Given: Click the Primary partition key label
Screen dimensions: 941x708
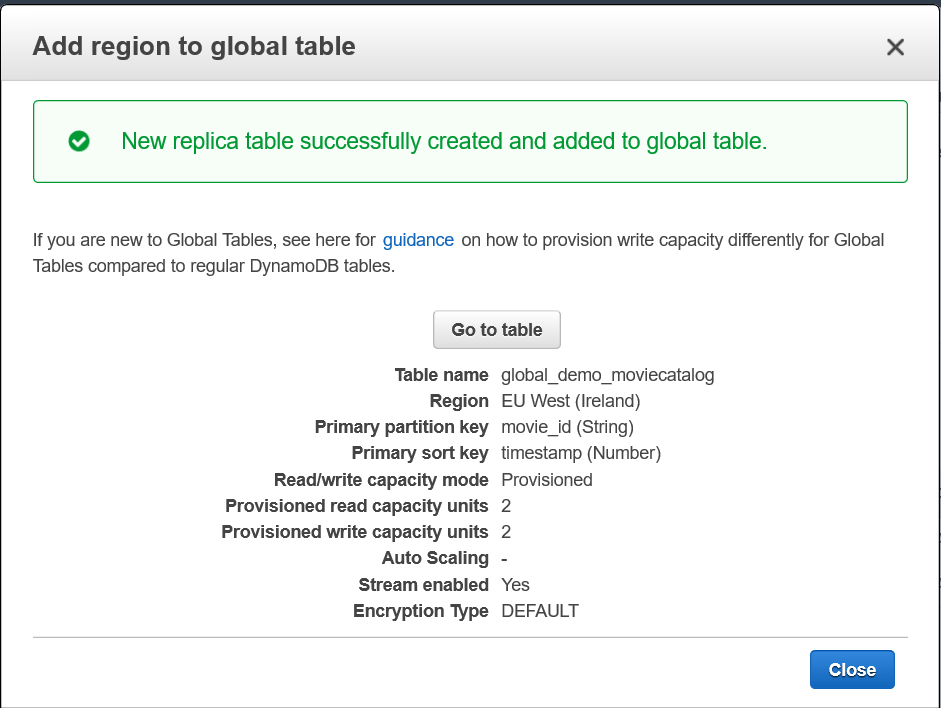Looking at the screenshot, I should point(401,427).
